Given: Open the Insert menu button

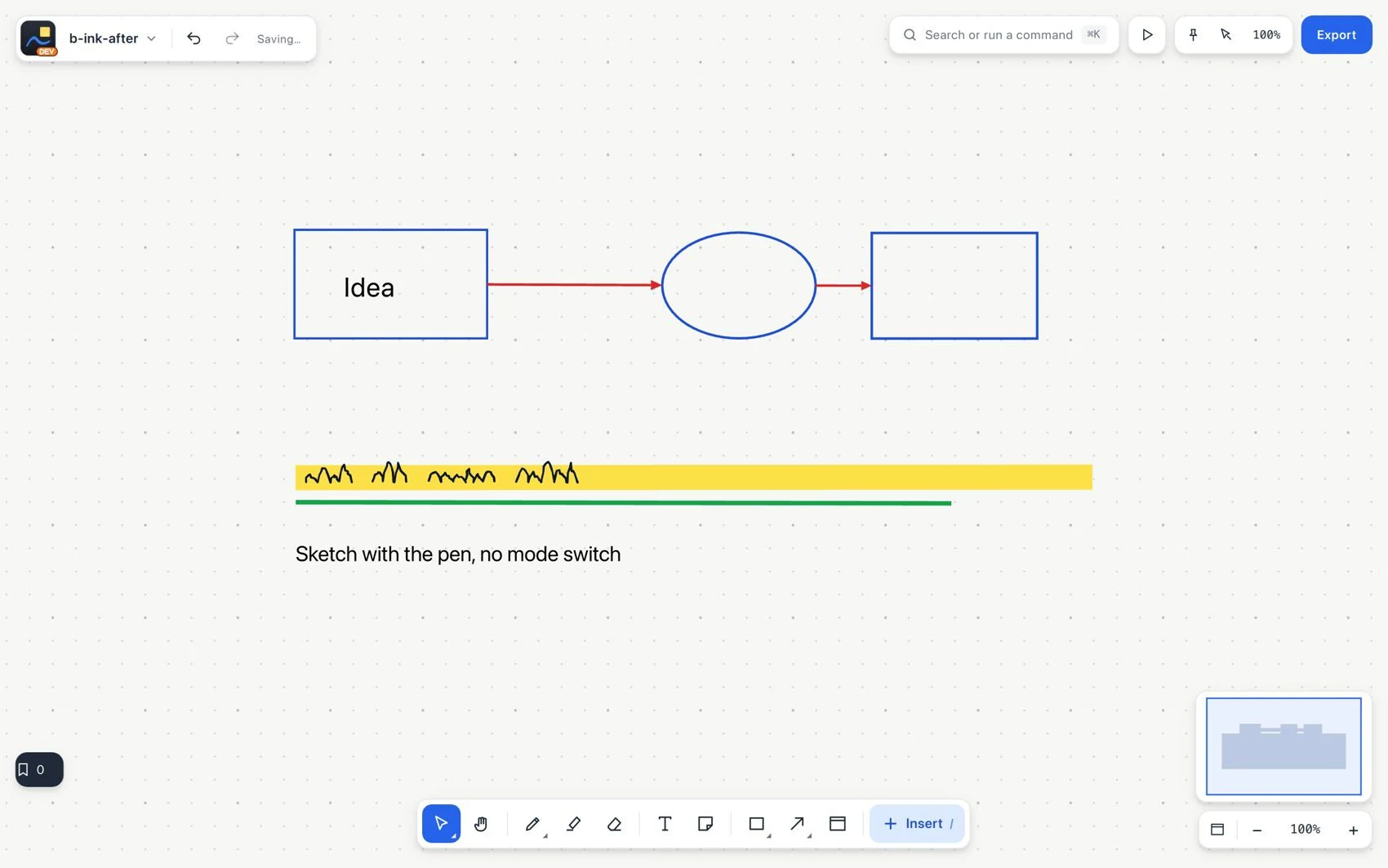Looking at the screenshot, I should click(x=917, y=823).
